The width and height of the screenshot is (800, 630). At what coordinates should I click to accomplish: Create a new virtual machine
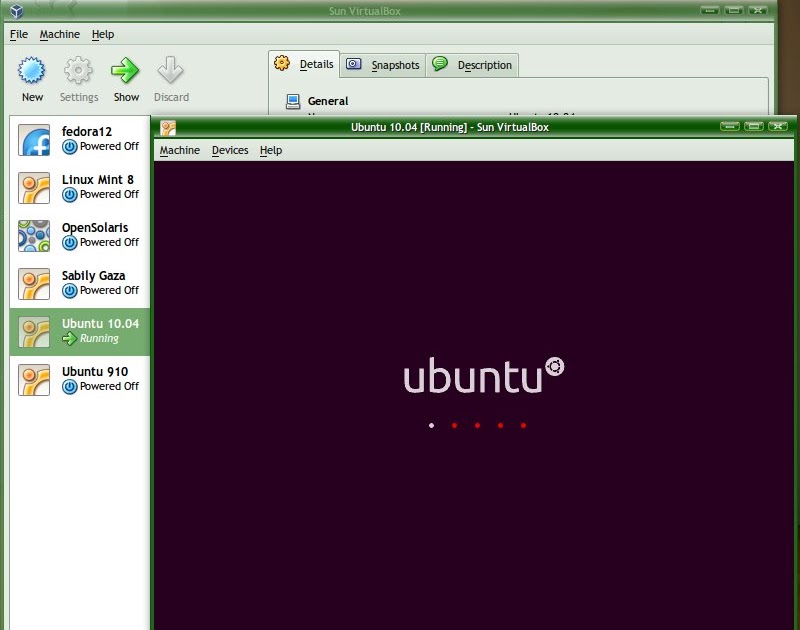tap(31, 72)
